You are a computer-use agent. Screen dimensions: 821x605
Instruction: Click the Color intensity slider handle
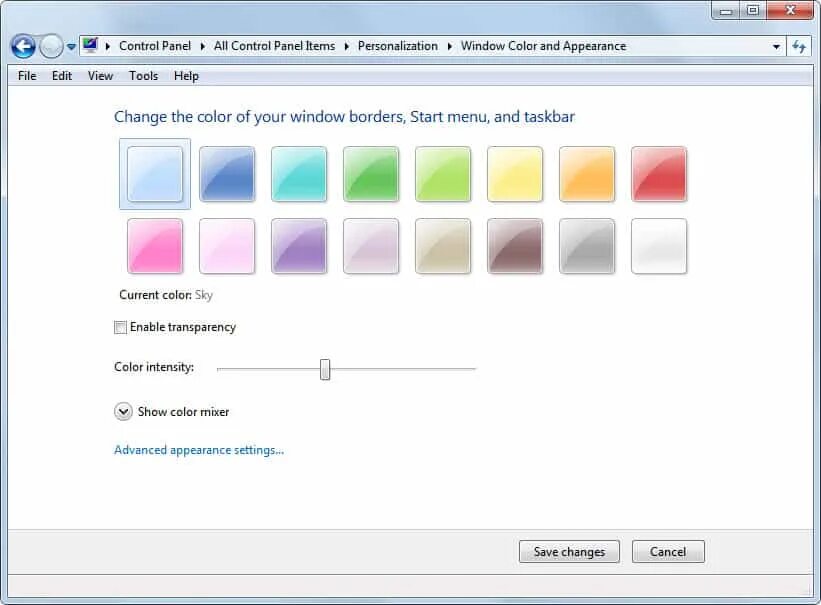(325, 369)
